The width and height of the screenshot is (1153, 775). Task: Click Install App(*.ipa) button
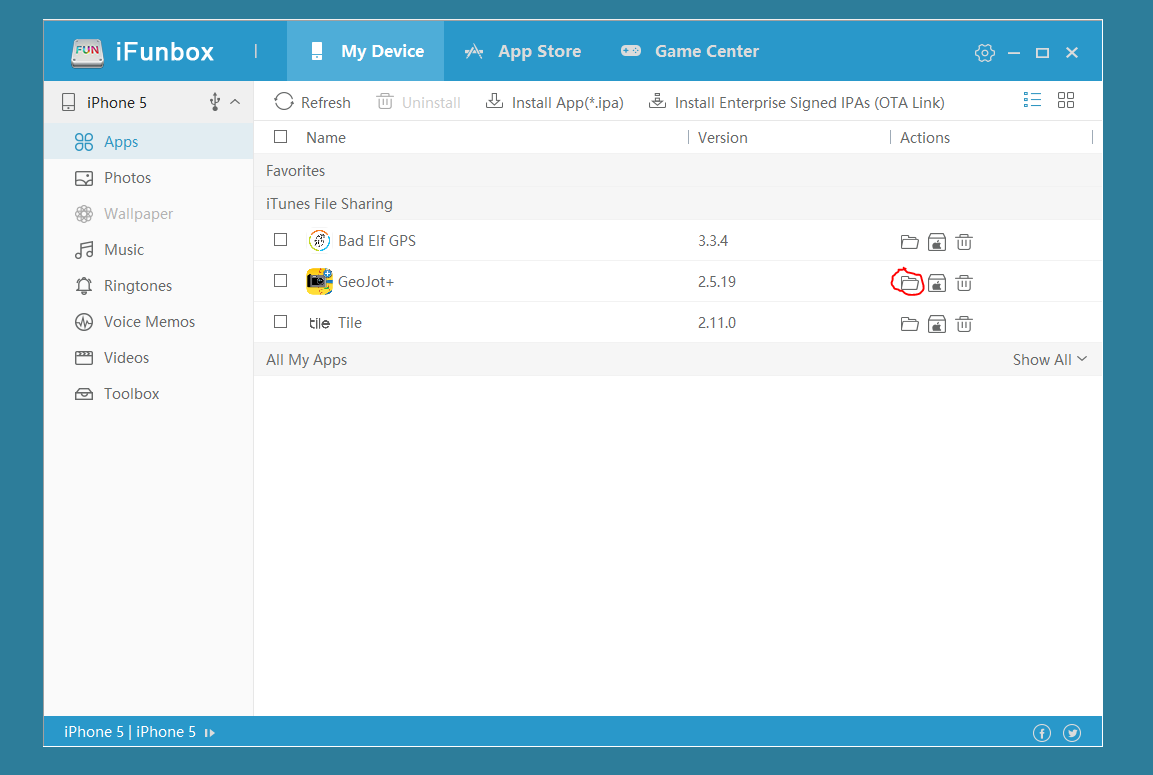554,102
